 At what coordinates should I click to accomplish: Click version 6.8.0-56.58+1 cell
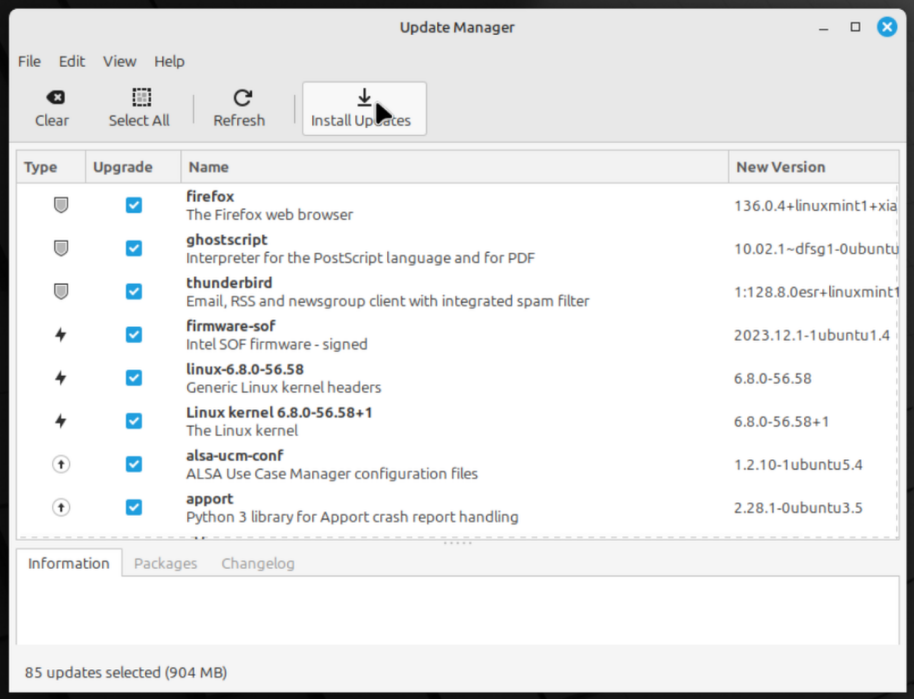(x=781, y=421)
